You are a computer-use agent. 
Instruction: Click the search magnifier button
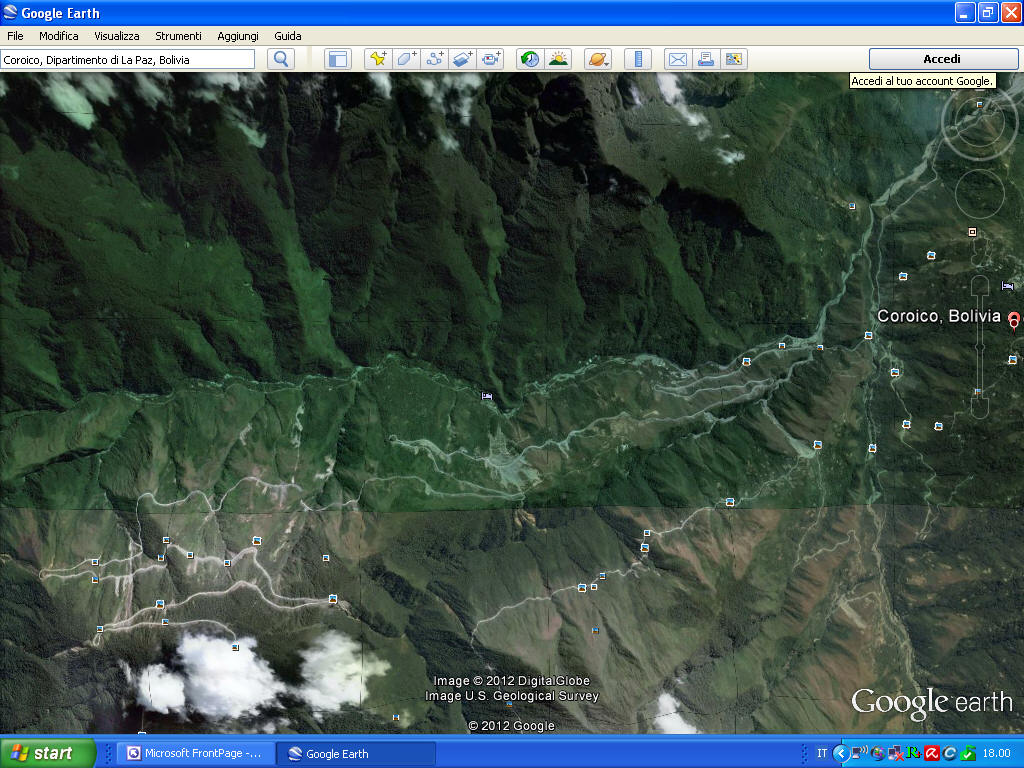tap(281, 59)
